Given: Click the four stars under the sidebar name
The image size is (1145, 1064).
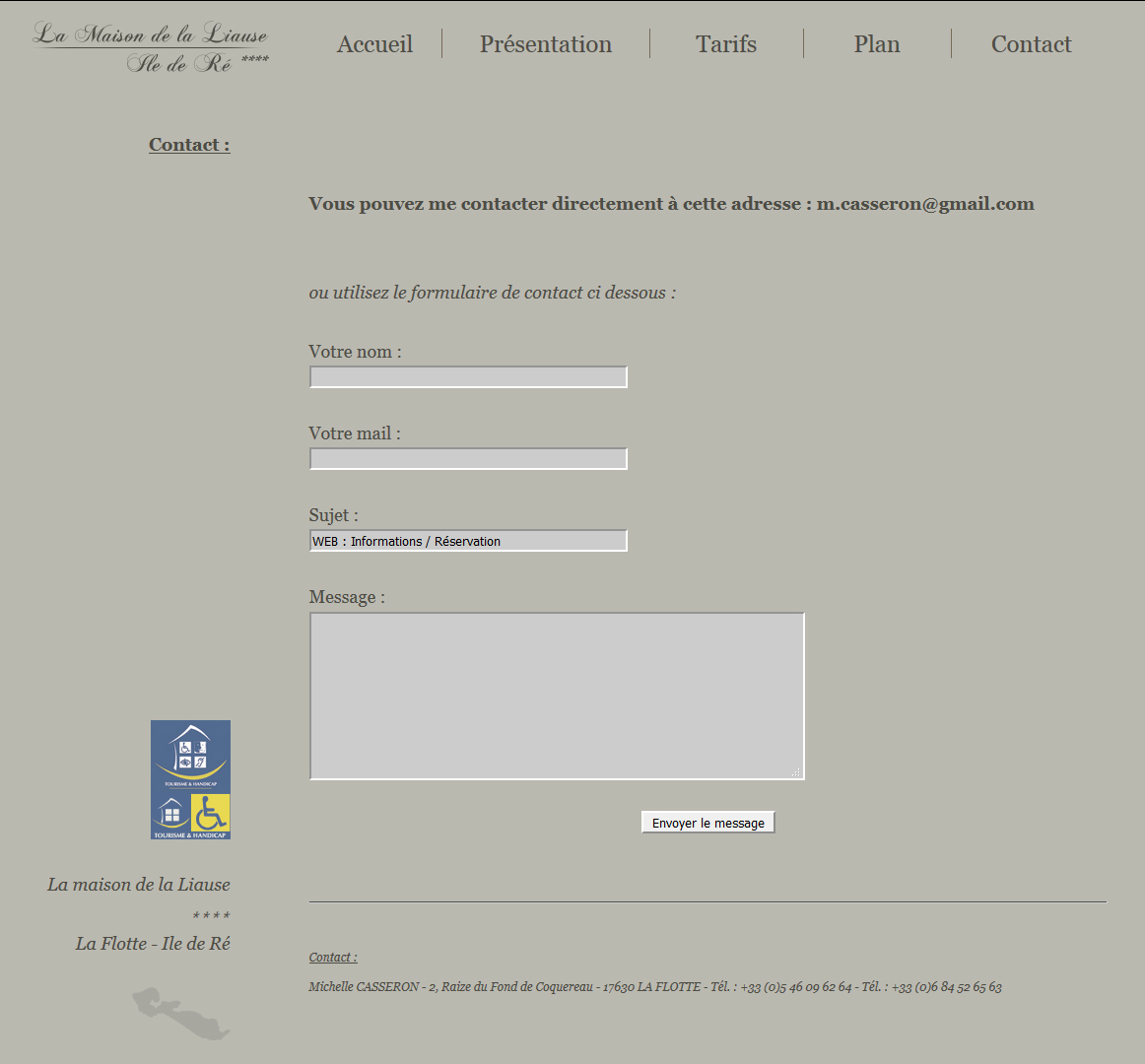Looking at the screenshot, I should click(211, 915).
